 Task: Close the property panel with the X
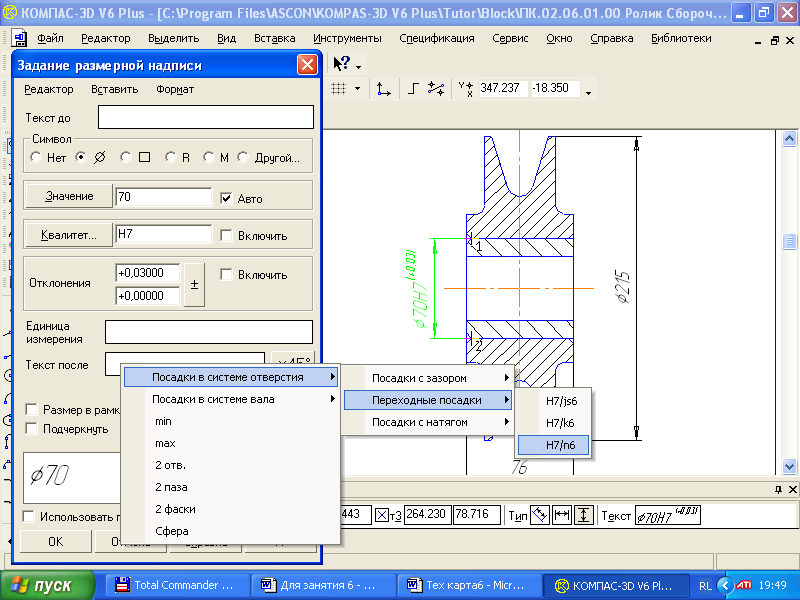pos(792,489)
